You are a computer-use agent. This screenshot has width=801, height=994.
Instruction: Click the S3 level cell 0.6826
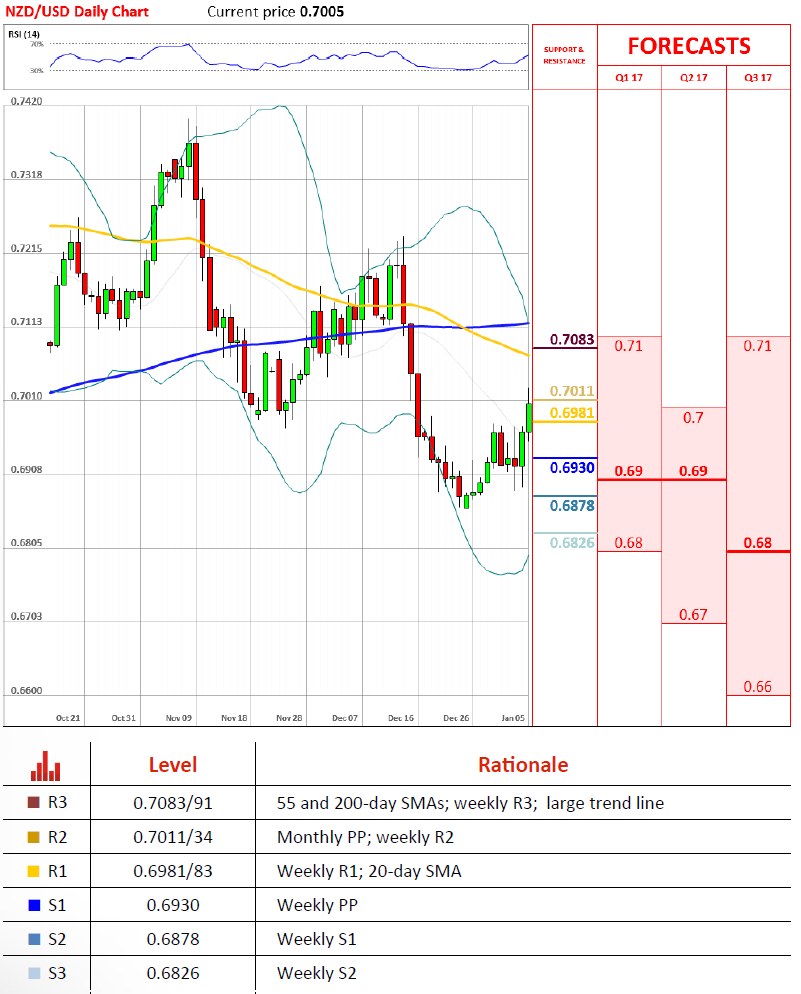[173, 974]
